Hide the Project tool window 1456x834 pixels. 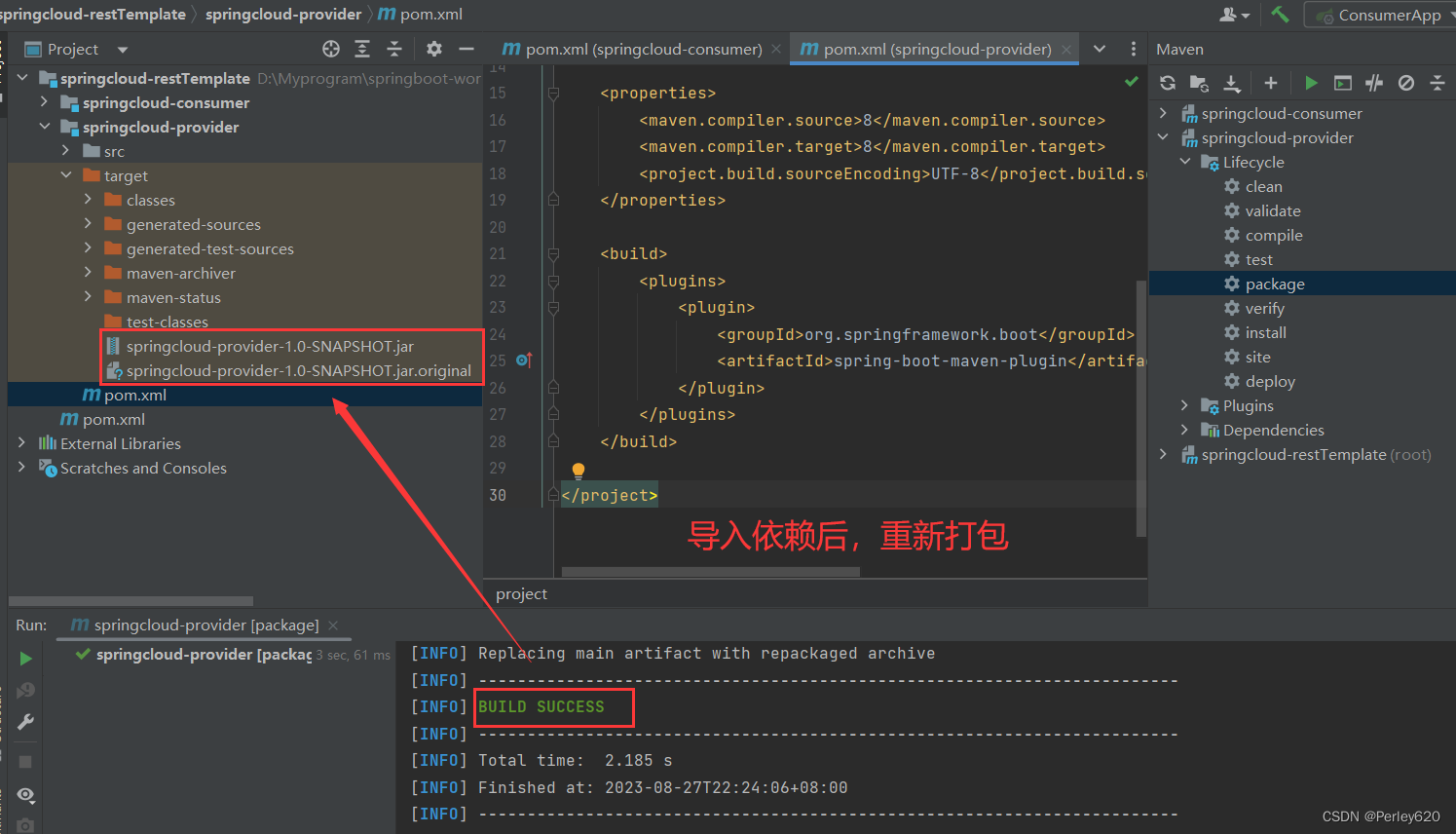(467, 49)
